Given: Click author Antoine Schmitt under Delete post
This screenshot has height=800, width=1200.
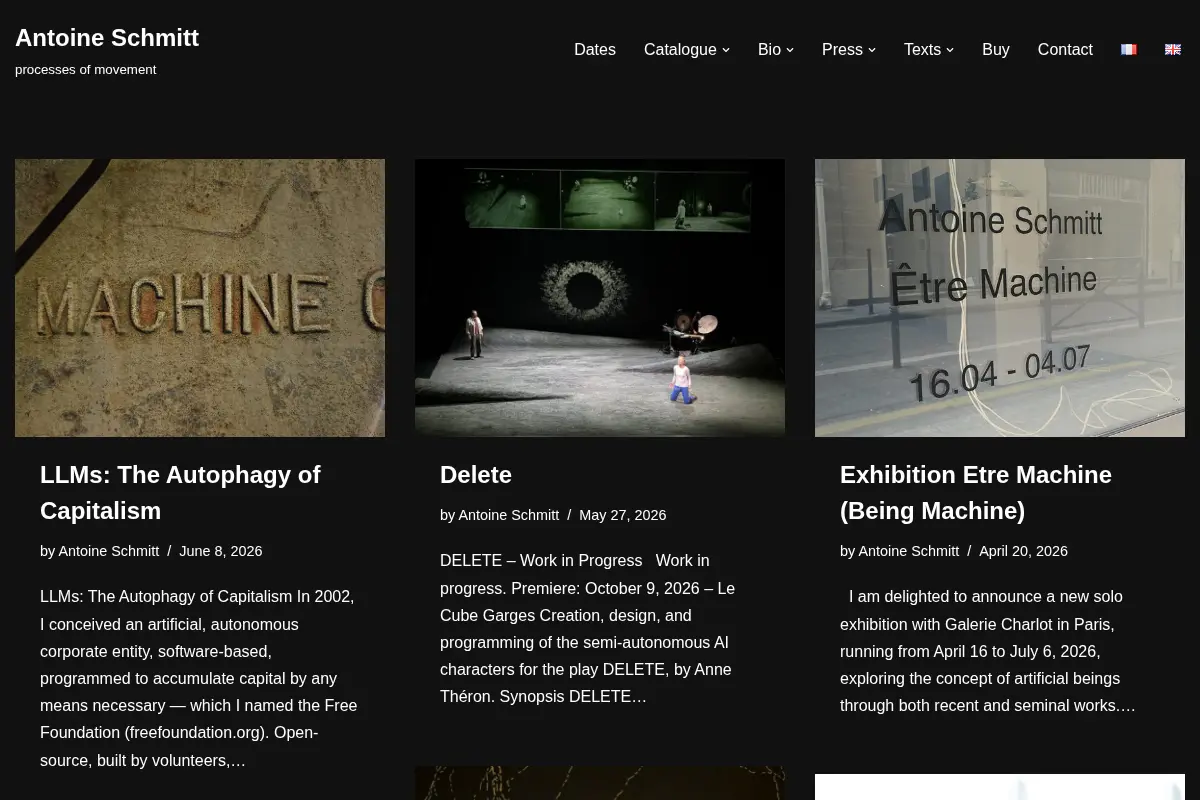Looking at the screenshot, I should click(x=509, y=515).
